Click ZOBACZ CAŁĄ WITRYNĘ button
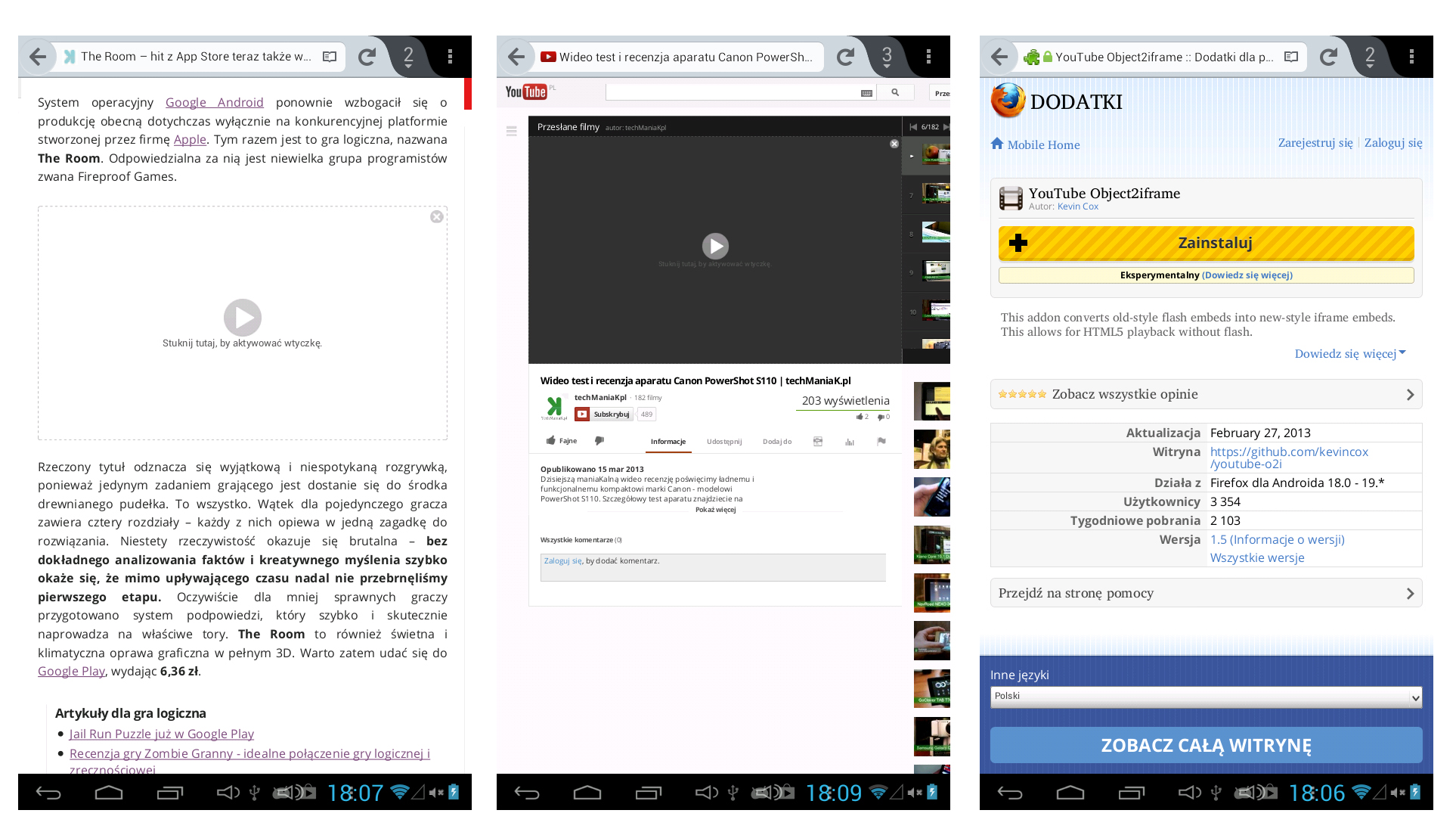 coord(1206,745)
